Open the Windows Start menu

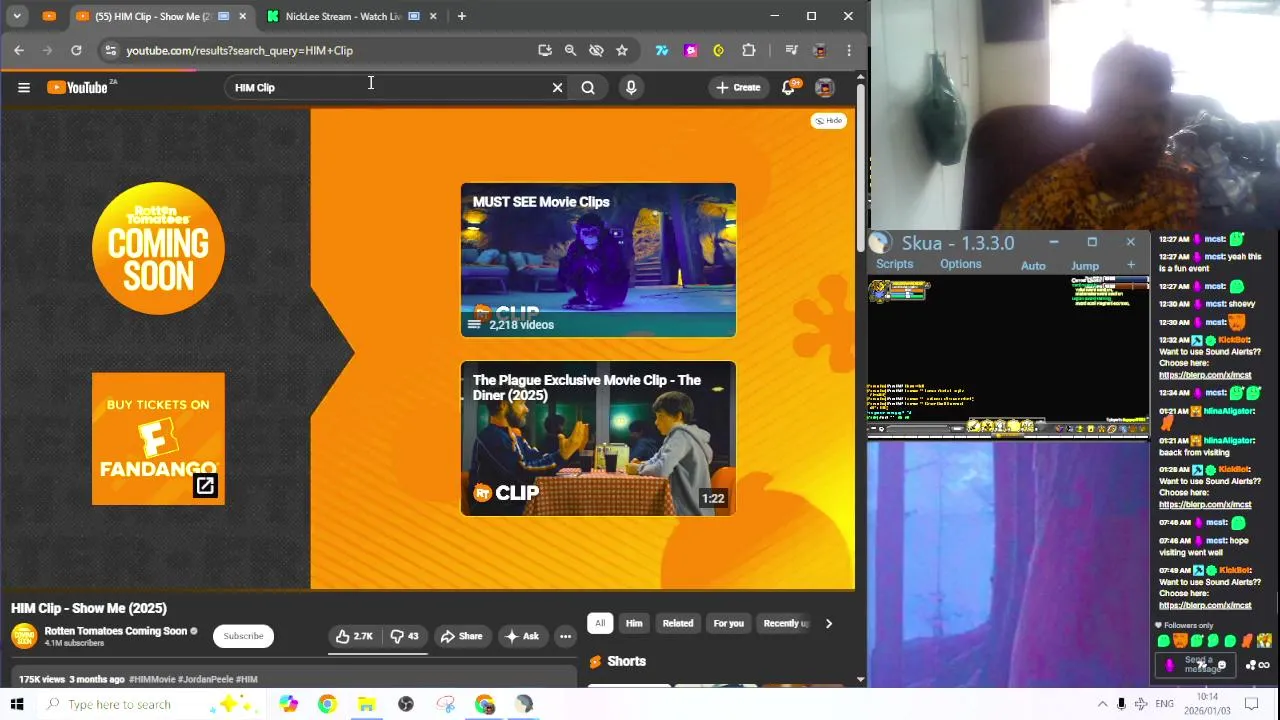[x=17, y=704]
